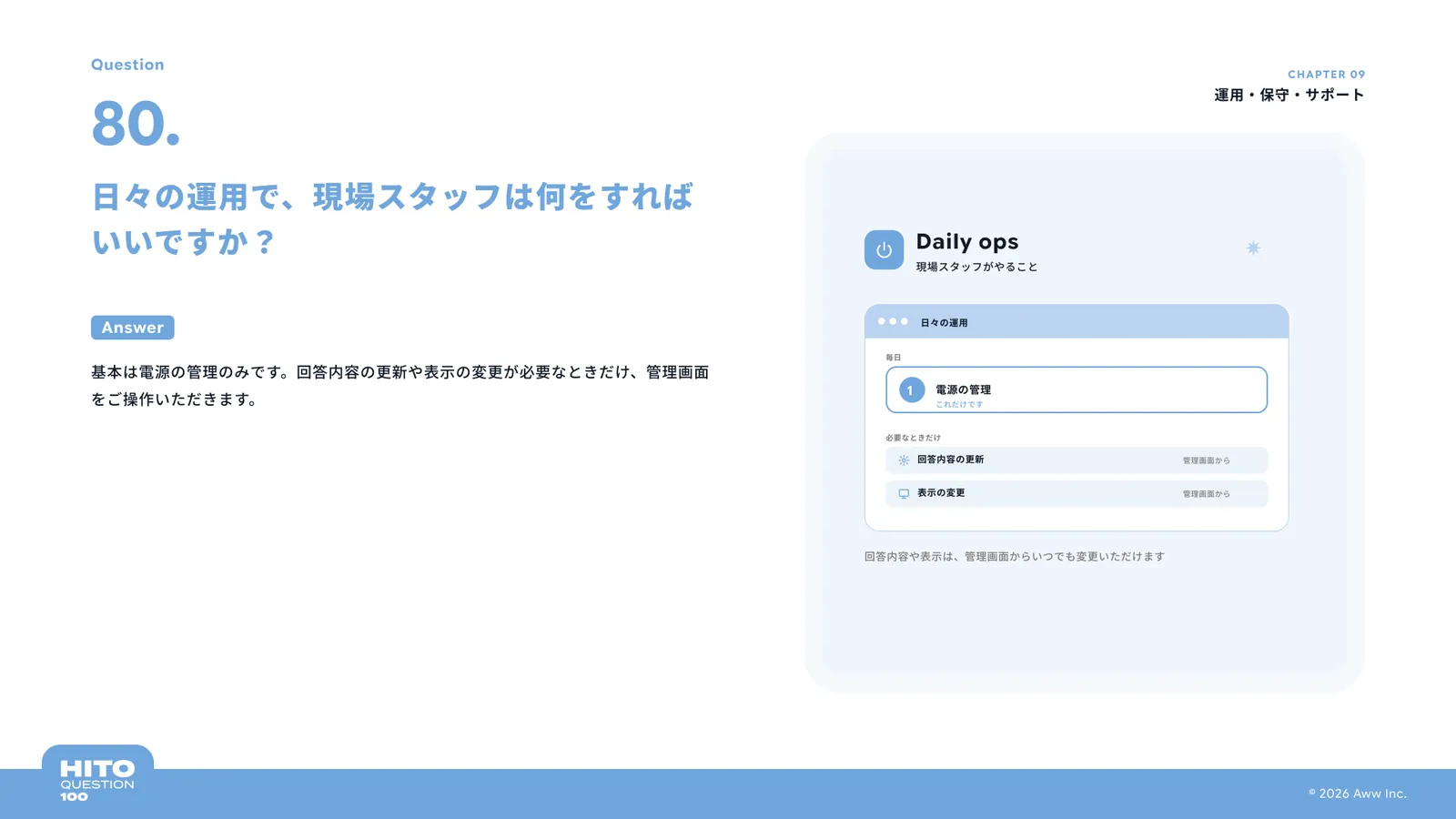Click the three window dots in 日々の運用 header
This screenshot has width=1456, height=819.
893,321
